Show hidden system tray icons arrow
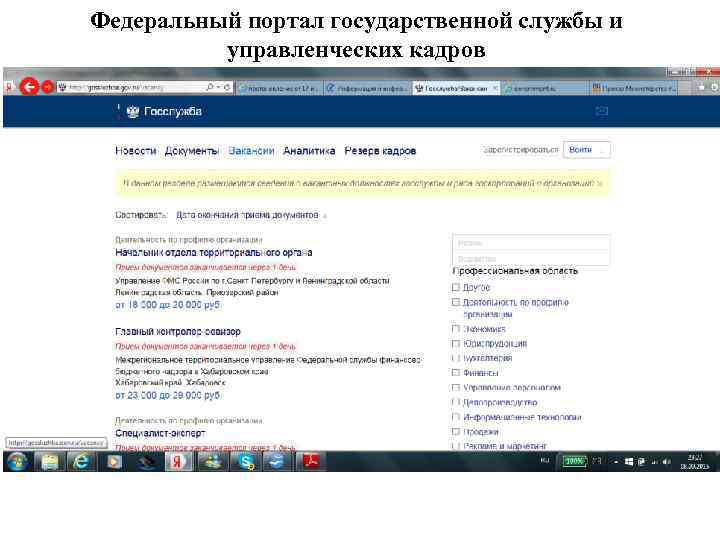Image resolution: width=720 pixels, height=540 pixels. (x=616, y=461)
